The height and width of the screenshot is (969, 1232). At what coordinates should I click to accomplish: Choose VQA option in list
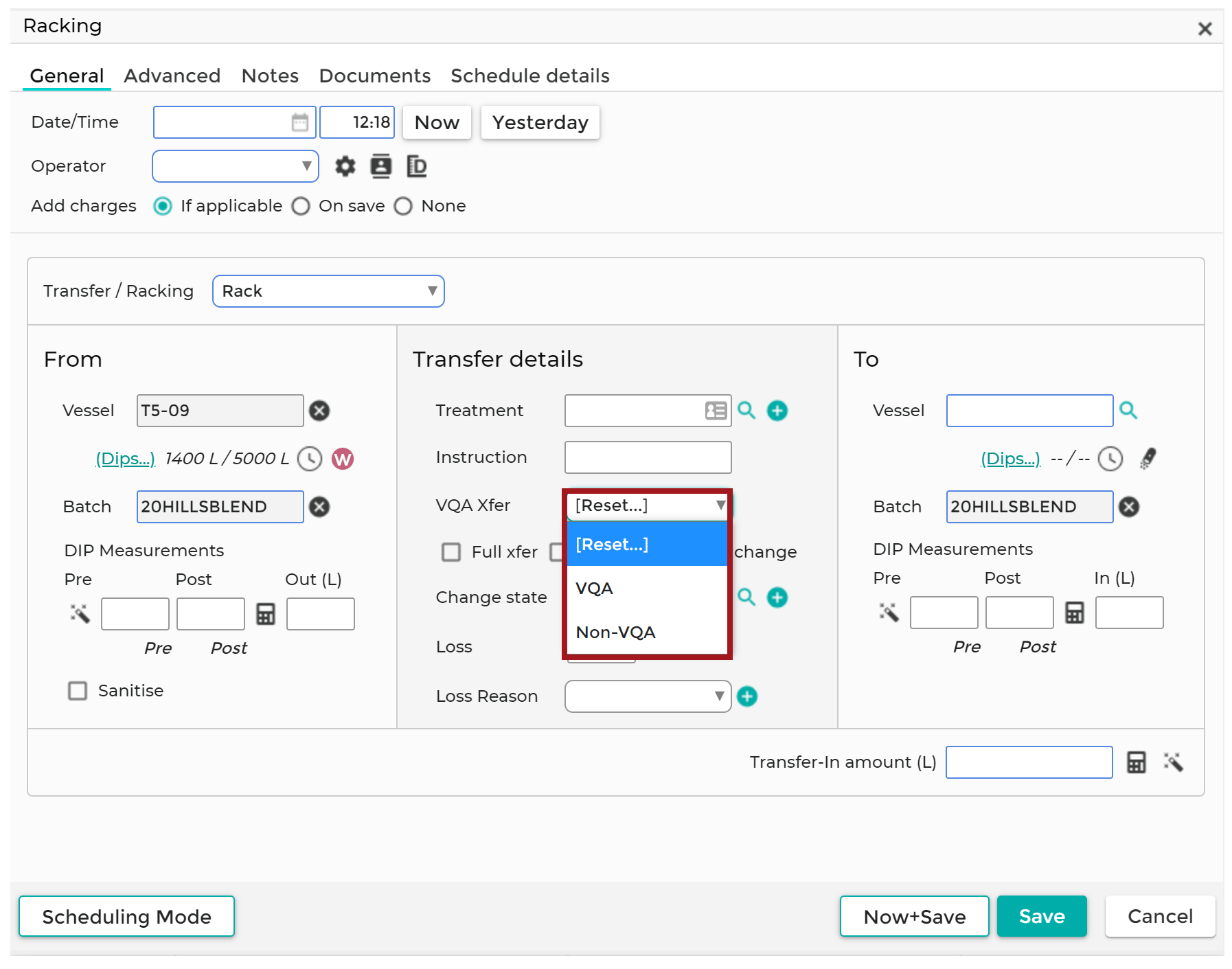coord(647,588)
